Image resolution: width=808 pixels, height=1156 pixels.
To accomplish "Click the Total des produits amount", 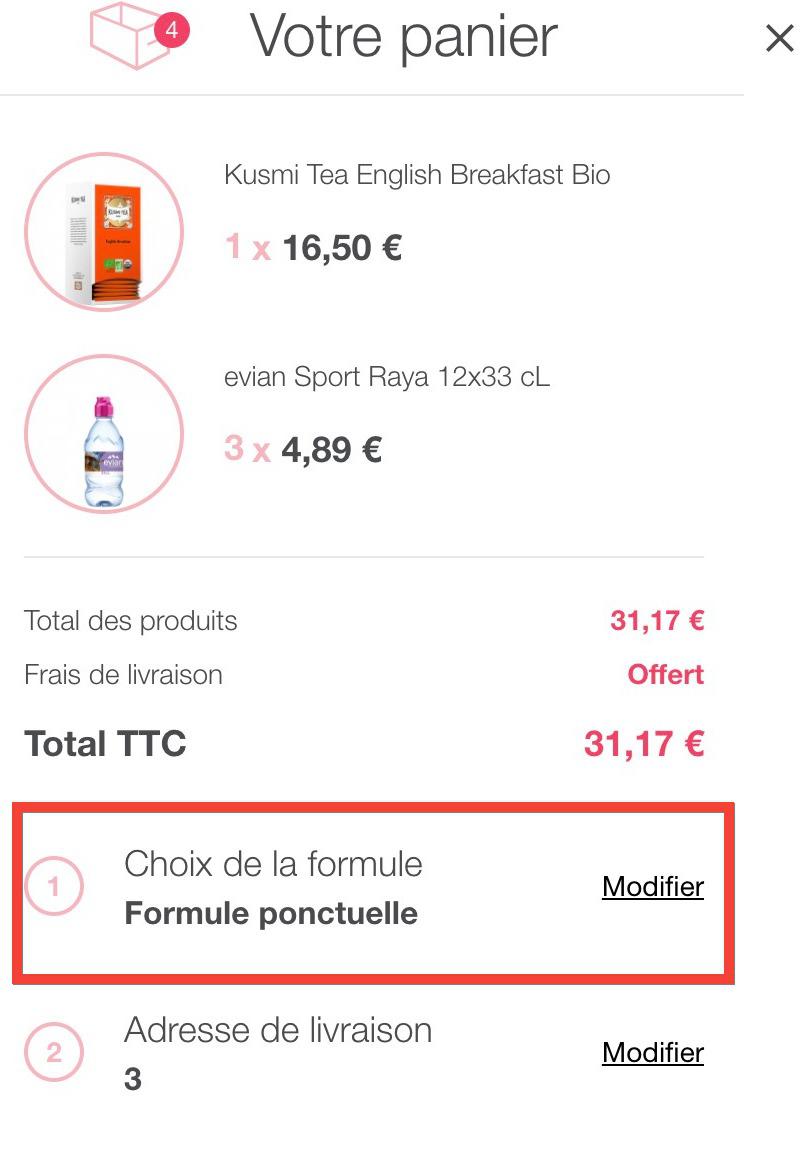I will pyautogui.click(x=657, y=621).
